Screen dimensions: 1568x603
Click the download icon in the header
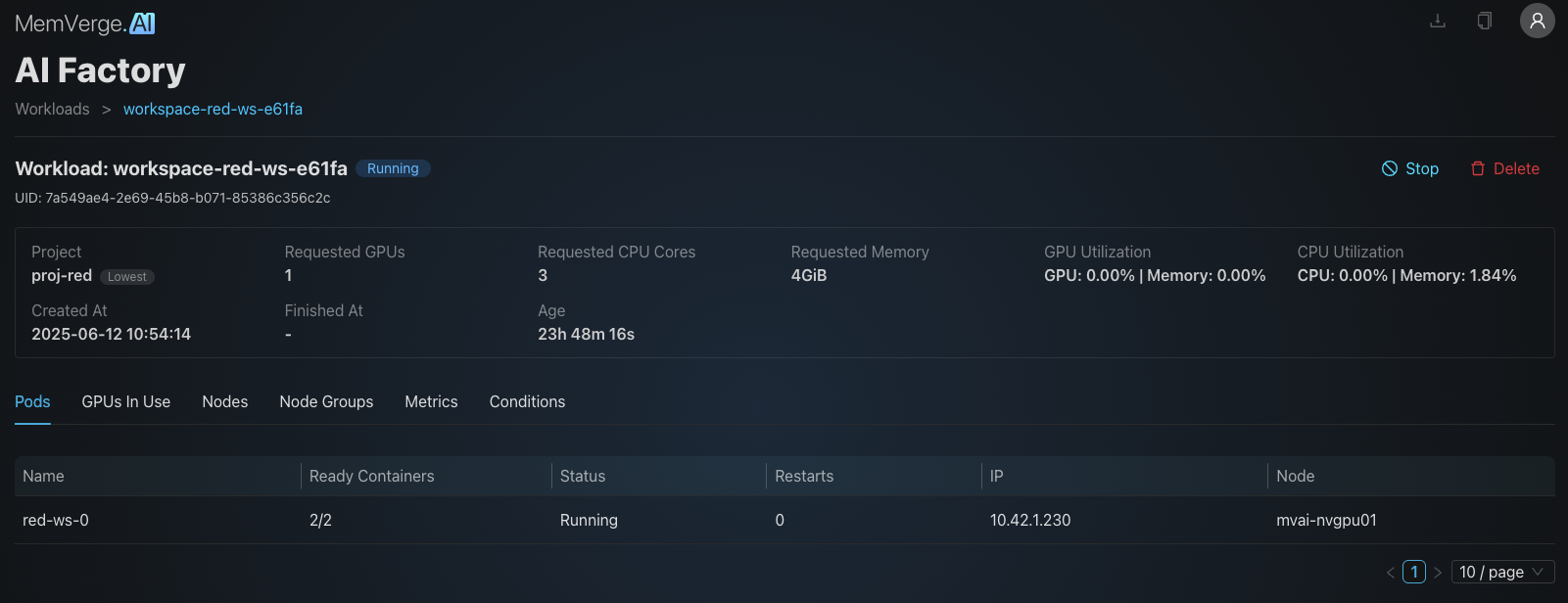tap(1438, 21)
